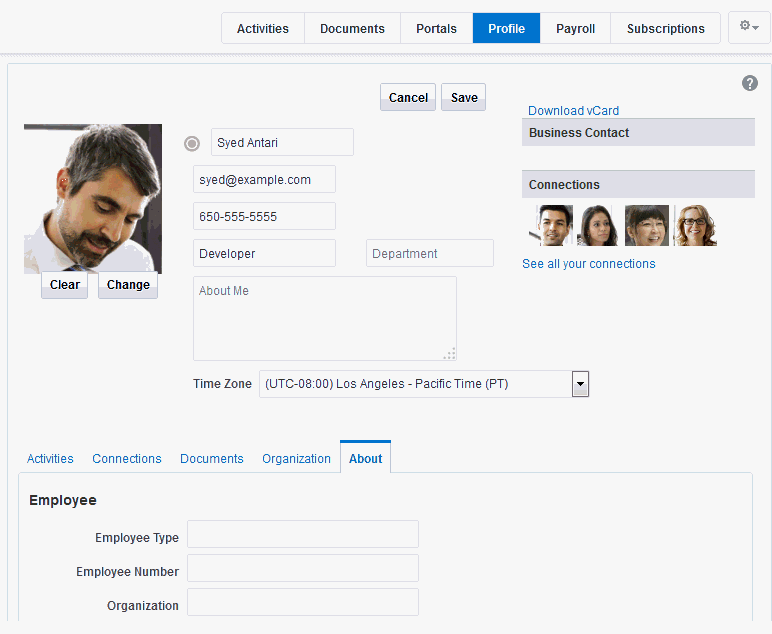
Task: Change the profile photo
Action: point(128,285)
